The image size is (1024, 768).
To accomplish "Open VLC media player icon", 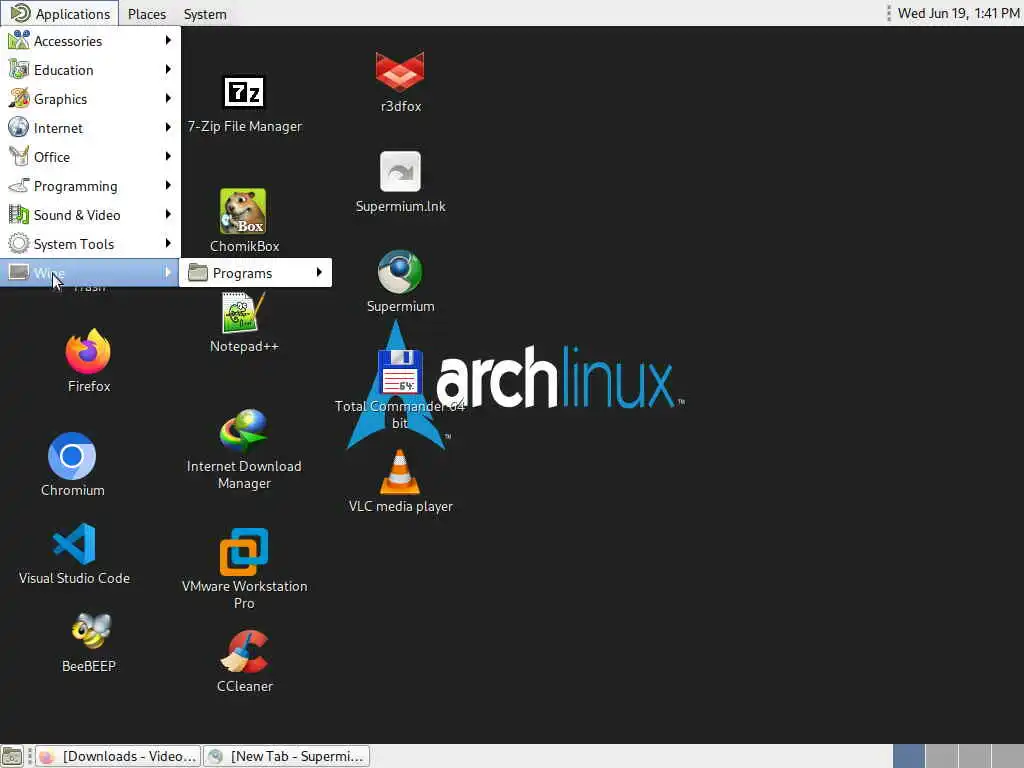I will click(400, 472).
